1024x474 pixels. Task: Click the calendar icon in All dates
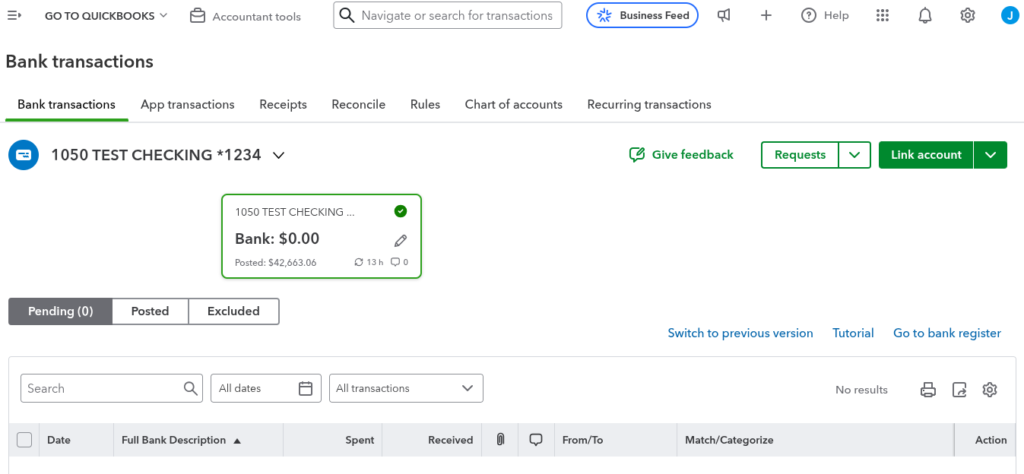pos(305,388)
